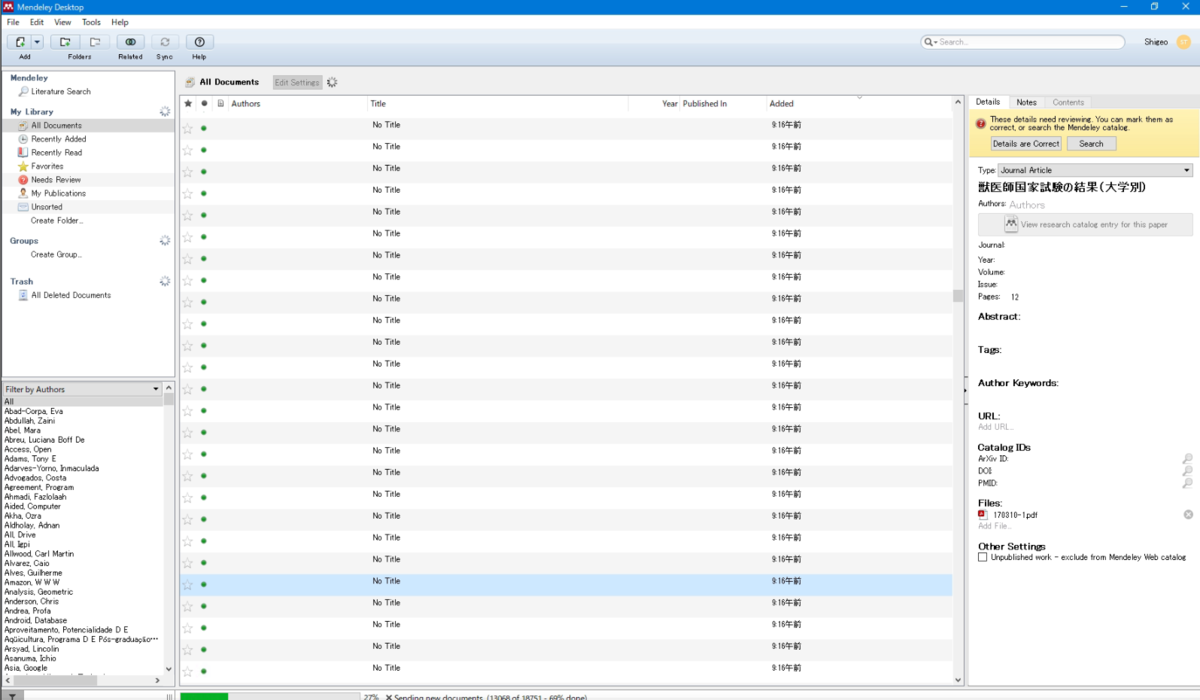Remove attached file 170310-1.pdf icon
This screenshot has width=1200, height=700.
pyautogui.click(x=1188, y=514)
